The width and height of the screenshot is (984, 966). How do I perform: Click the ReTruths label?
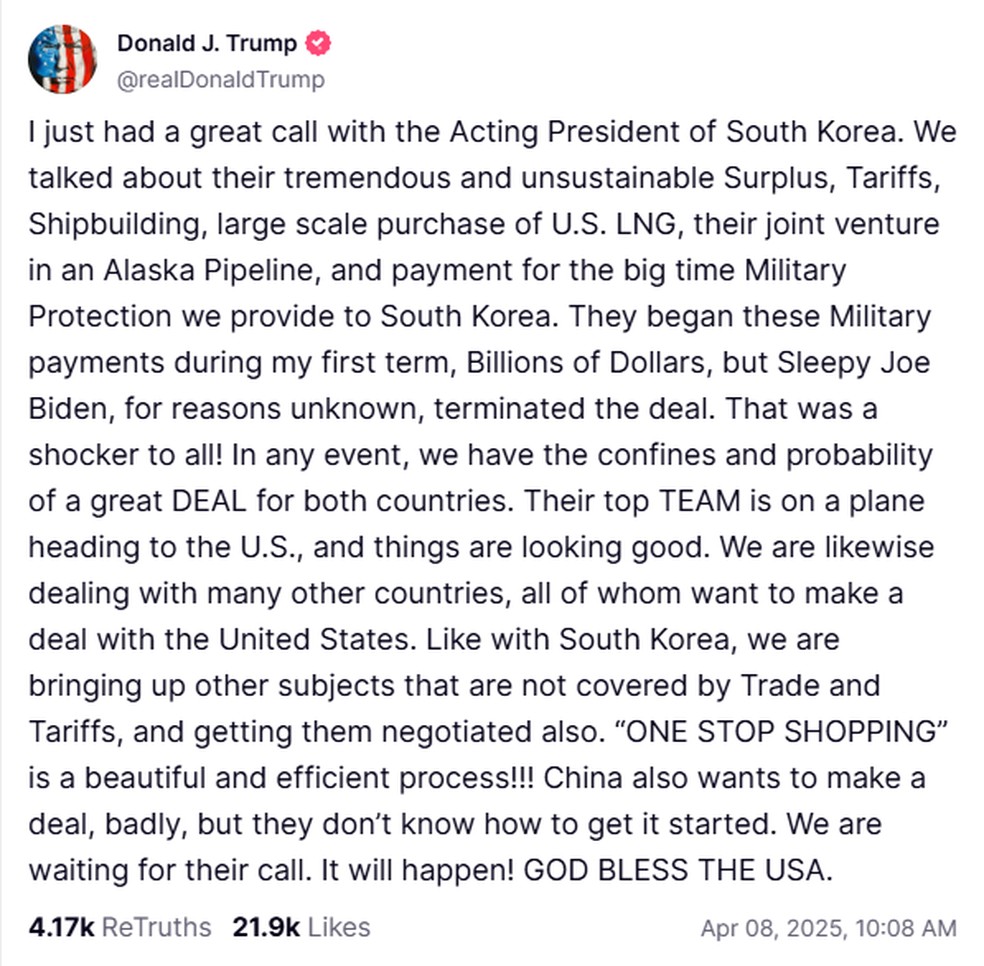[156, 927]
